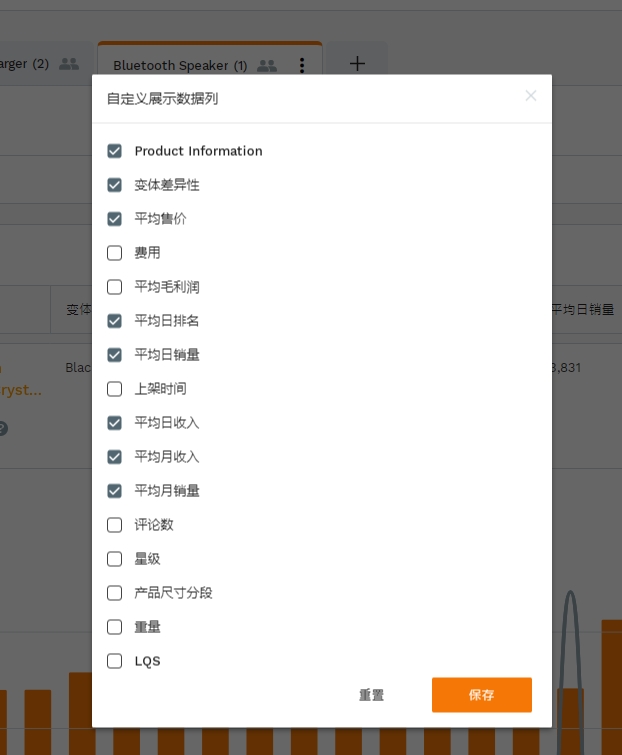
Task: Uncheck the 平均日收入 checkbox
Action: (115, 423)
